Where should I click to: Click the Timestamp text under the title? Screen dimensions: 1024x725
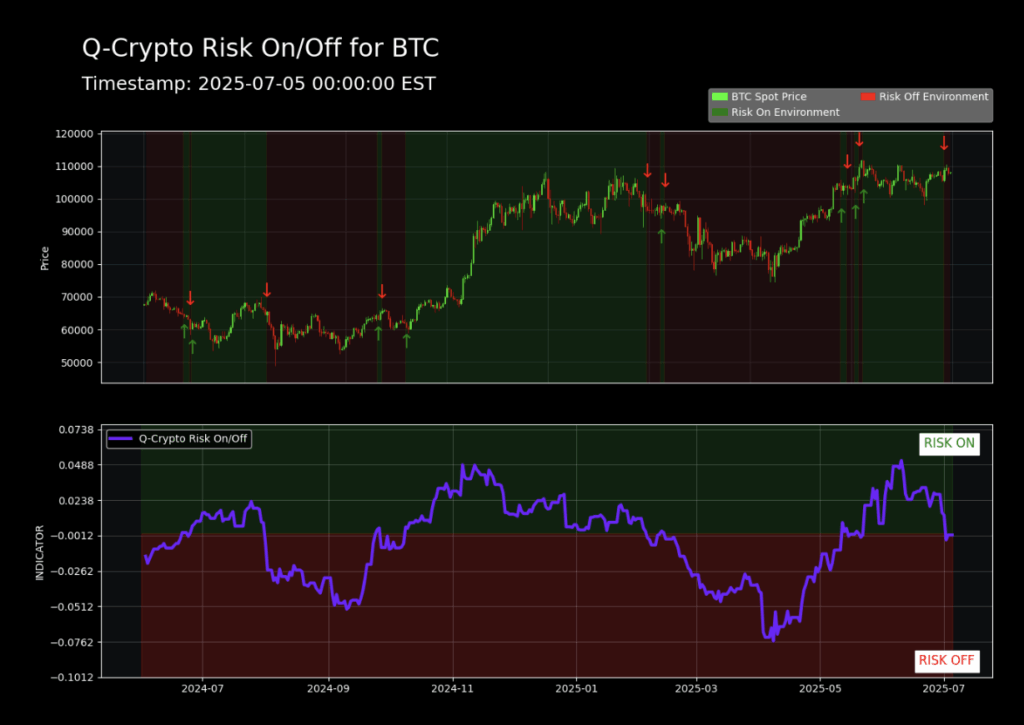[258, 84]
